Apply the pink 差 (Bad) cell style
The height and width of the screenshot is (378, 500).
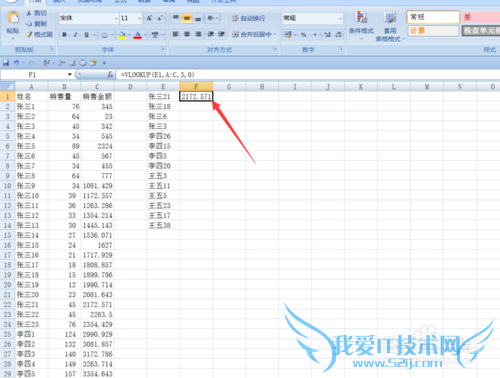tap(480, 17)
